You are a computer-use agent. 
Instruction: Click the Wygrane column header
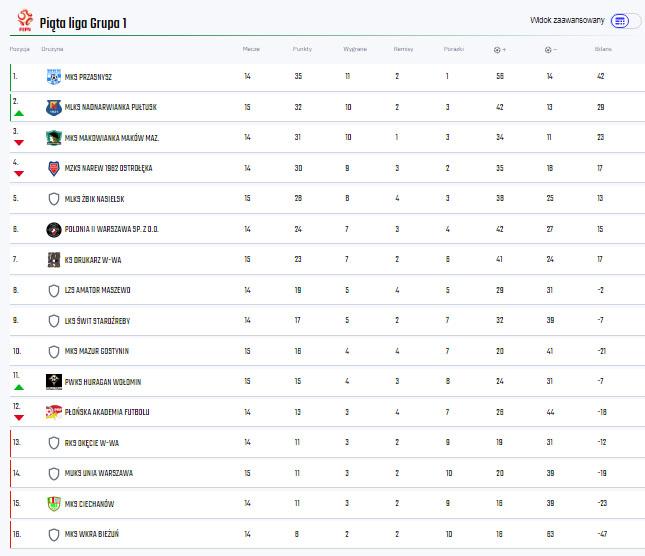point(354,48)
